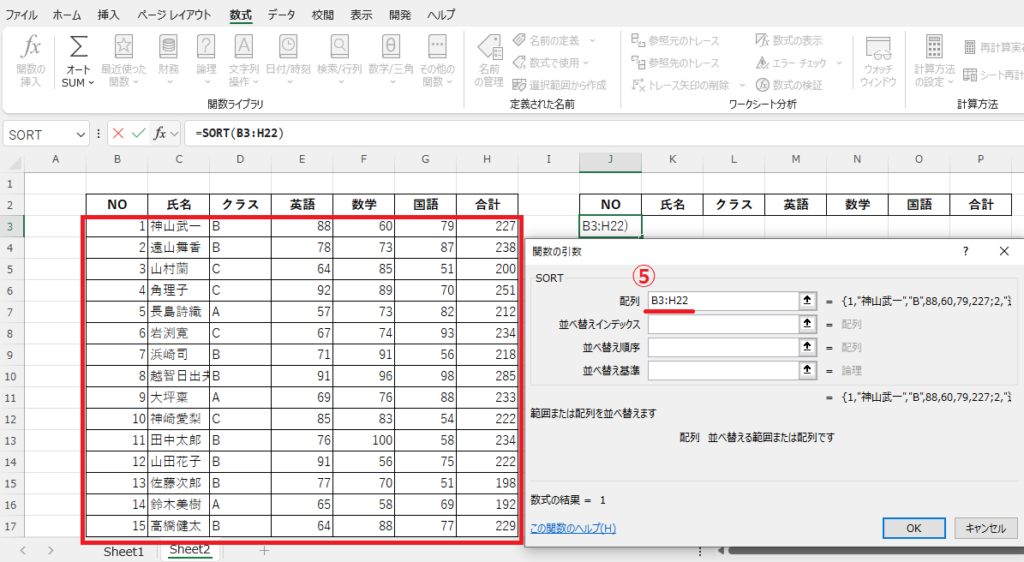Click the cell containing 田中太郎
The image size is (1024, 562).
click(178, 440)
